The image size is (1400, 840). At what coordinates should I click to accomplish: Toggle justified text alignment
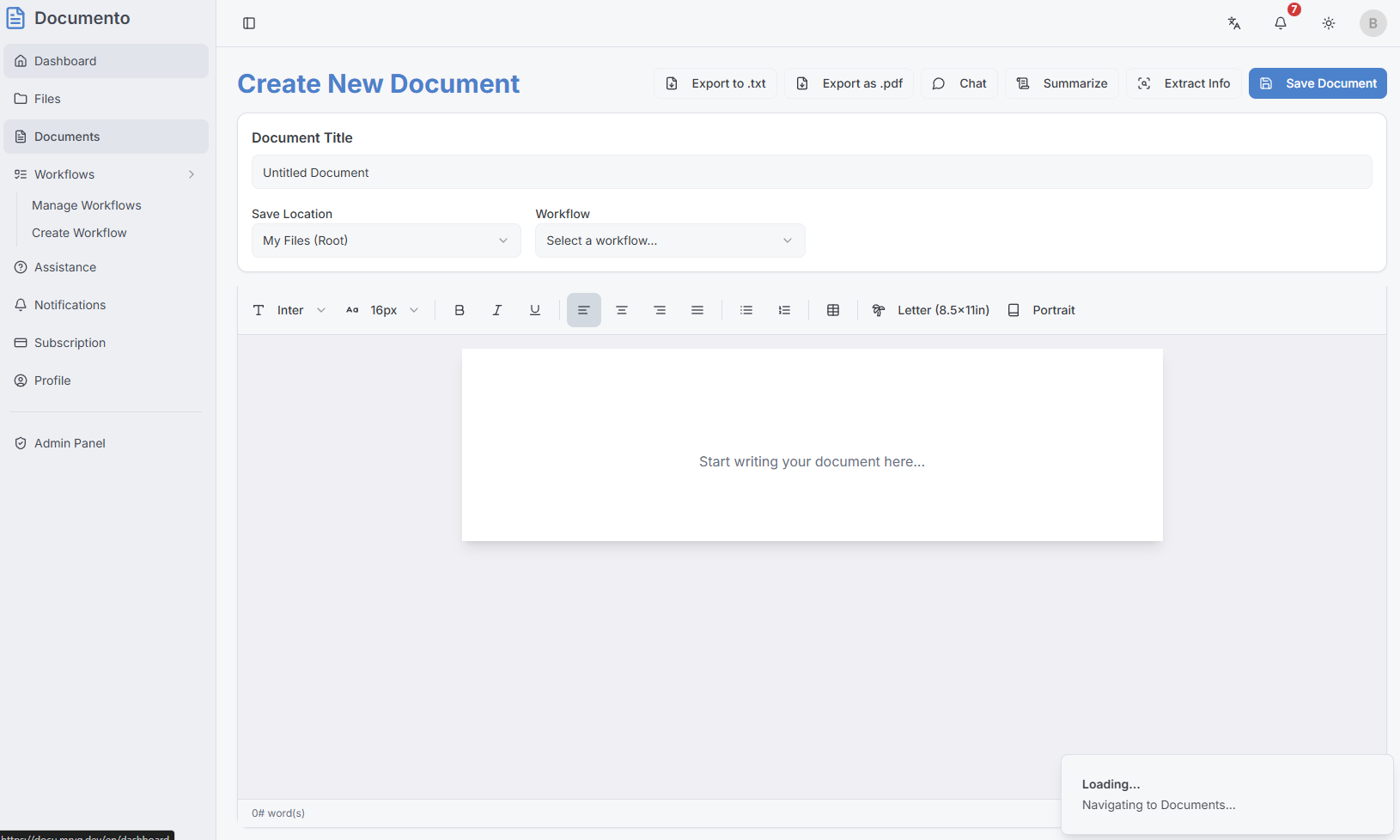click(697, 310)
